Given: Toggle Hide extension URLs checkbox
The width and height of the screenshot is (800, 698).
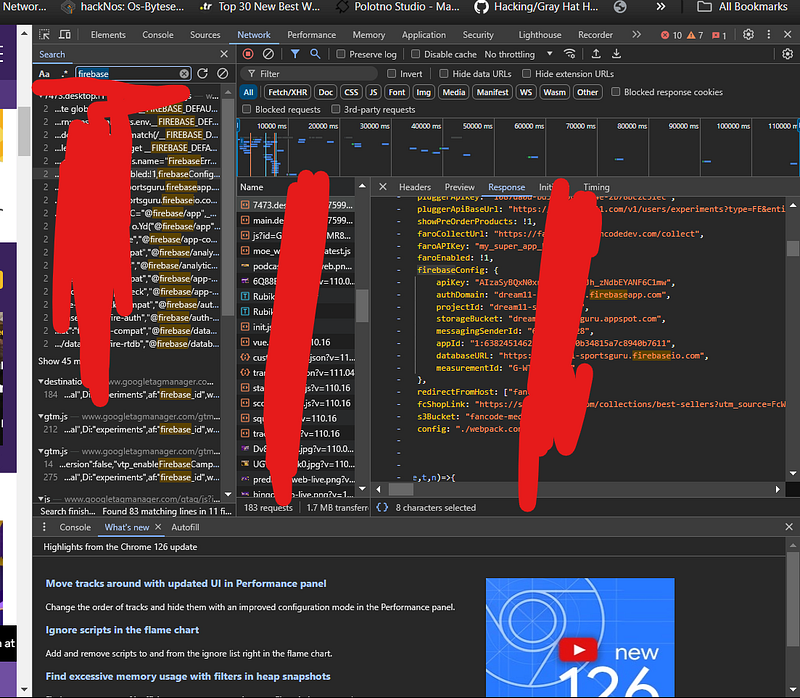Looking at the screenshot, I should coord(527,74).
